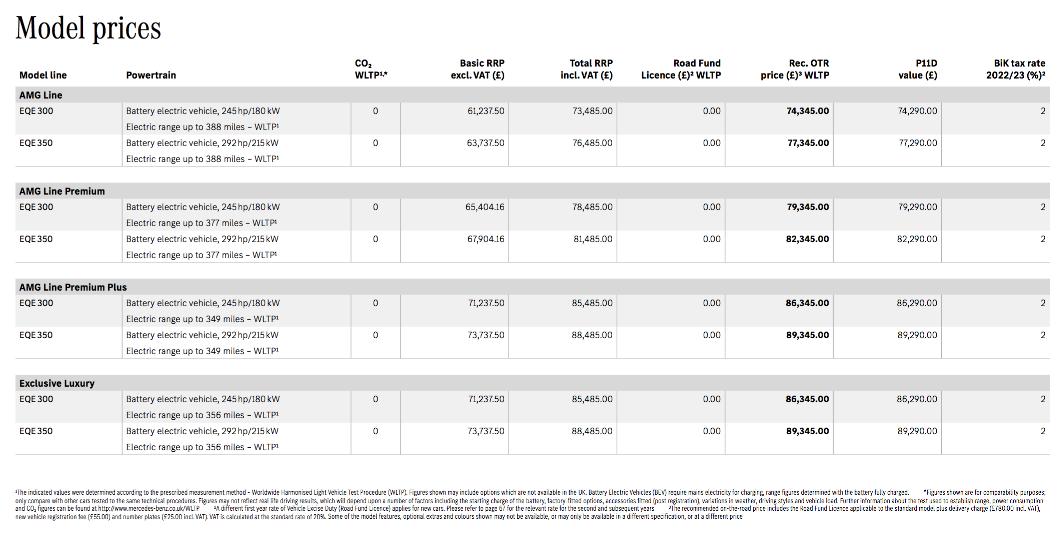1063x533 pixels.
Task: Click the AMG Line Premium Plus section heading
Action: click(73, 287)
